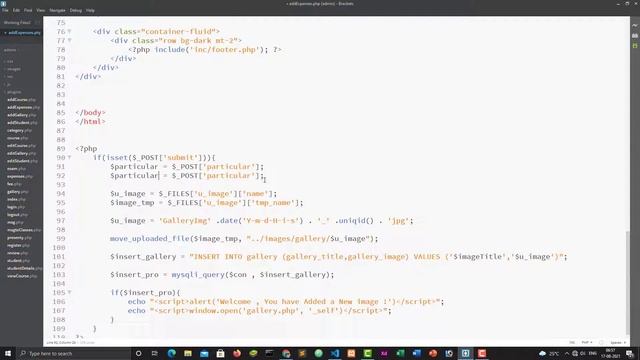Viewport: 640px width, 360px height.
Task: Open File Explorer from taskbar
Action: (x=188, y=353)
